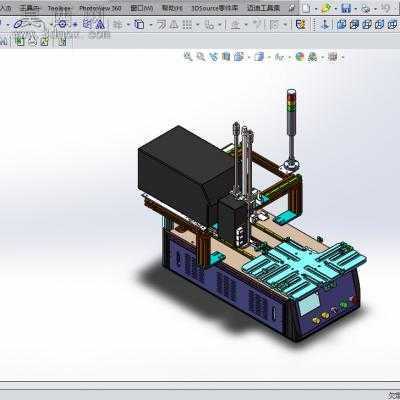Click the Edit Appearance color ball icon

(x=300, y=57)
